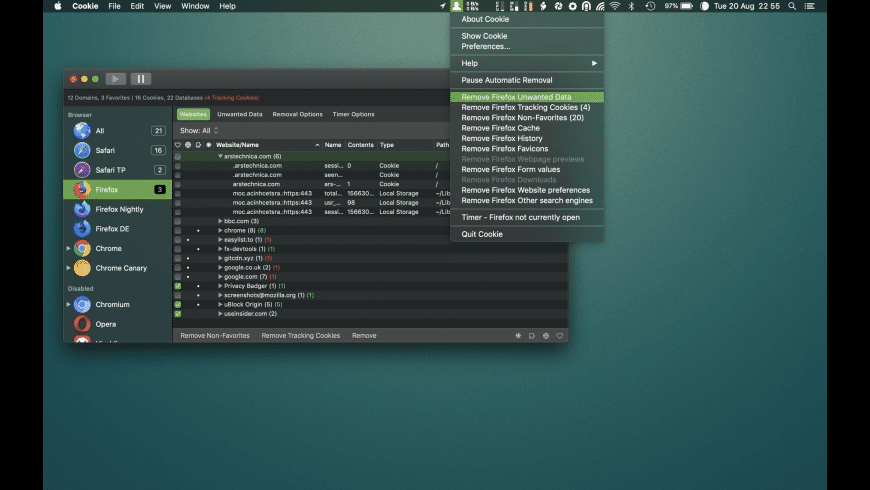Click the heart favorite icon in bottom bar
Image resolution: width=870 pixels, height=490 pixels.
559,336
